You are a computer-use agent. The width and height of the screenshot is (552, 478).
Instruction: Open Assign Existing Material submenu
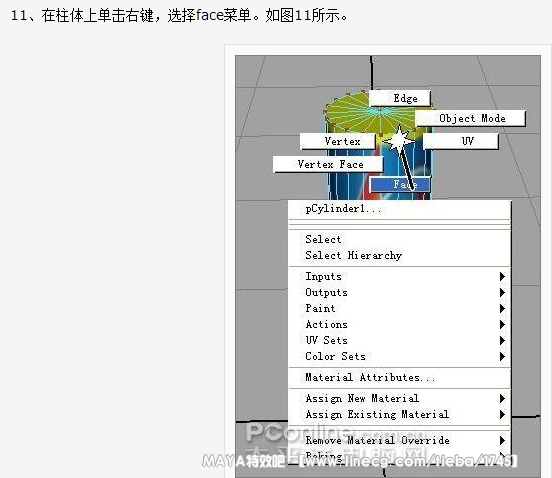click(x=400, y=414)
